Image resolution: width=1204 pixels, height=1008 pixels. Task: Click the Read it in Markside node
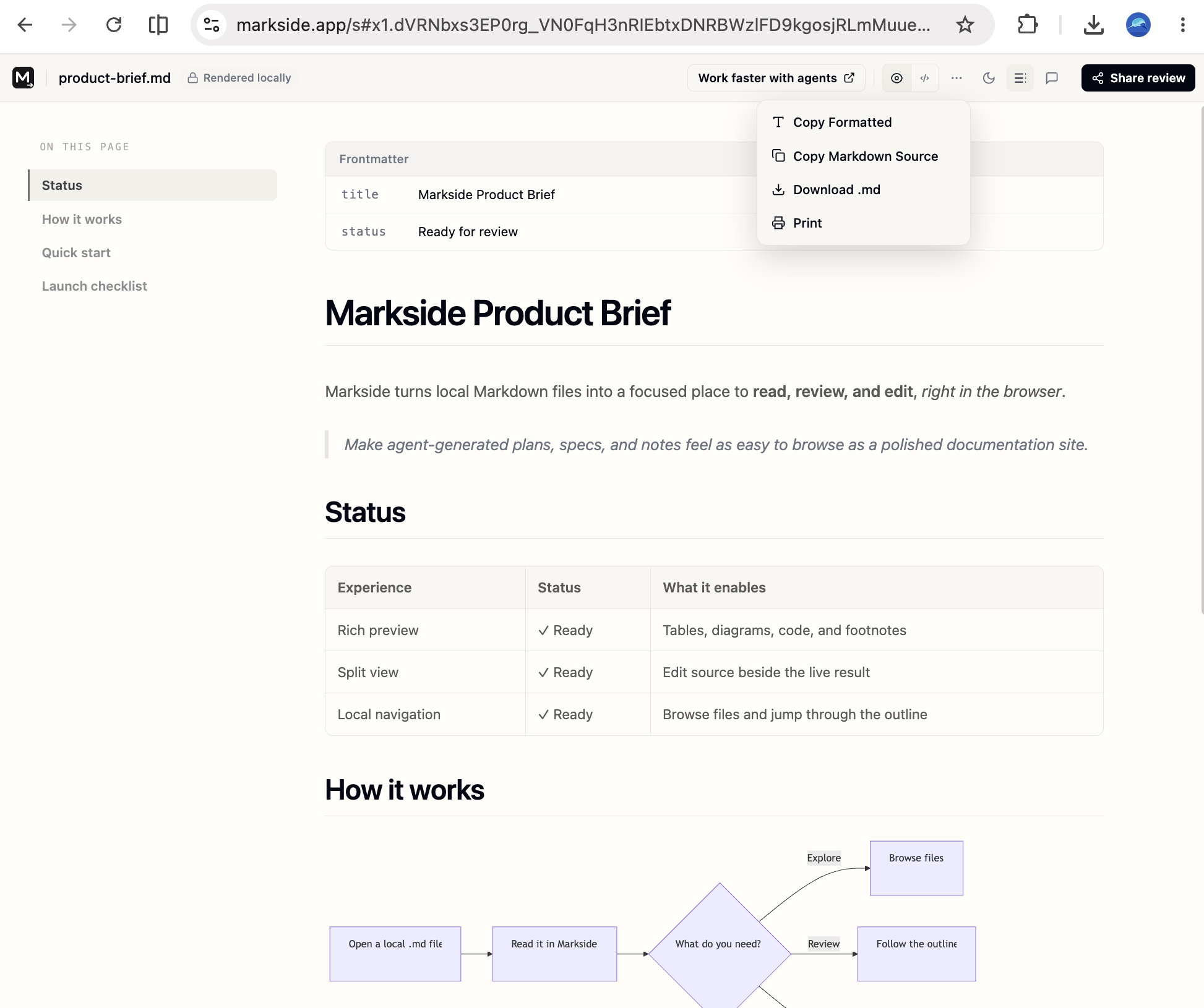point(554,954)
